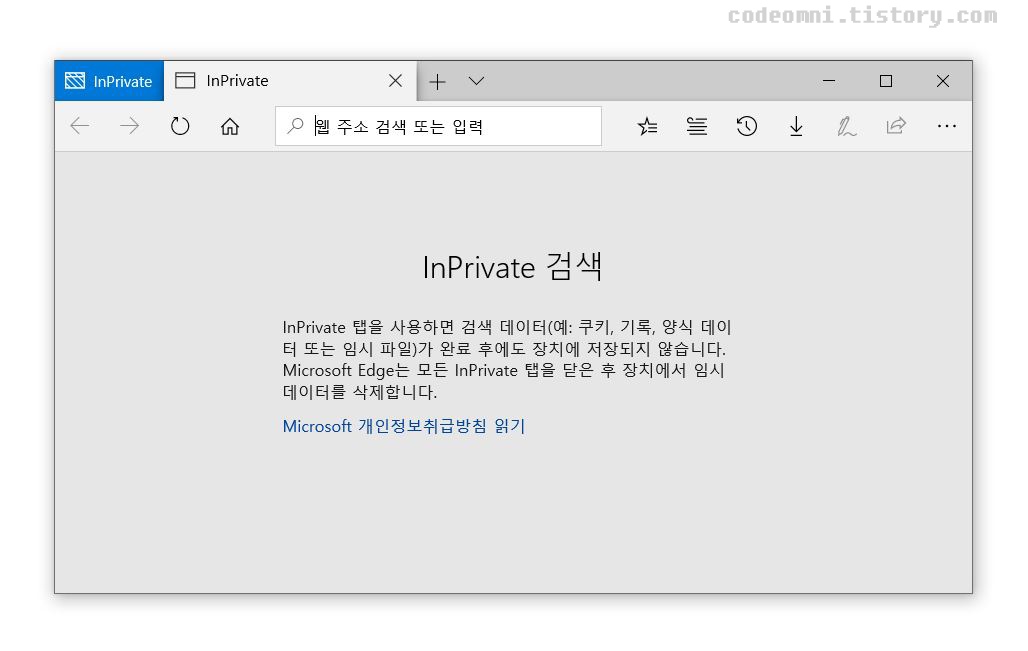Minimize the Edge window
Screen dimensions: 1028x651
click(829, 81)
